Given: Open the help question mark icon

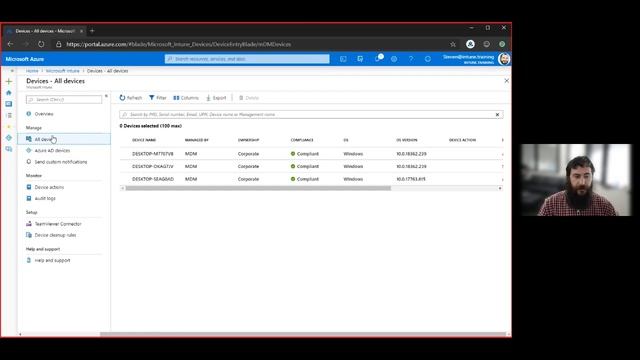Looking at the screenshot, I should tap(411, 59).
